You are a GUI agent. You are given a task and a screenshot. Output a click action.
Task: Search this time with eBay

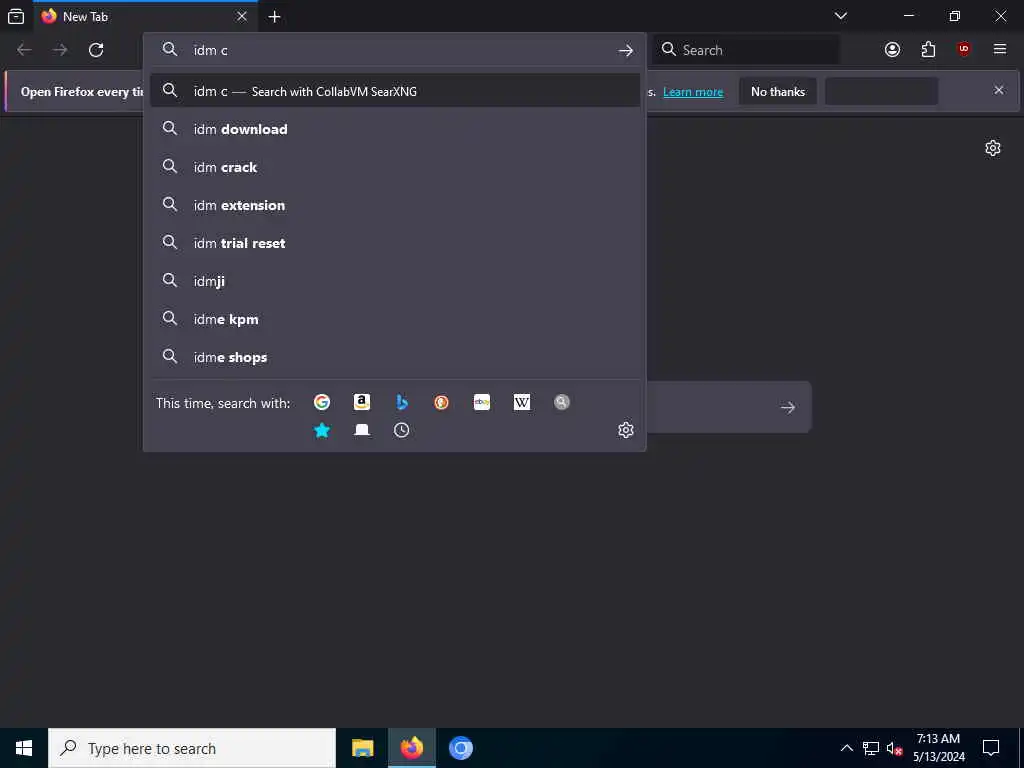(482, 402)
